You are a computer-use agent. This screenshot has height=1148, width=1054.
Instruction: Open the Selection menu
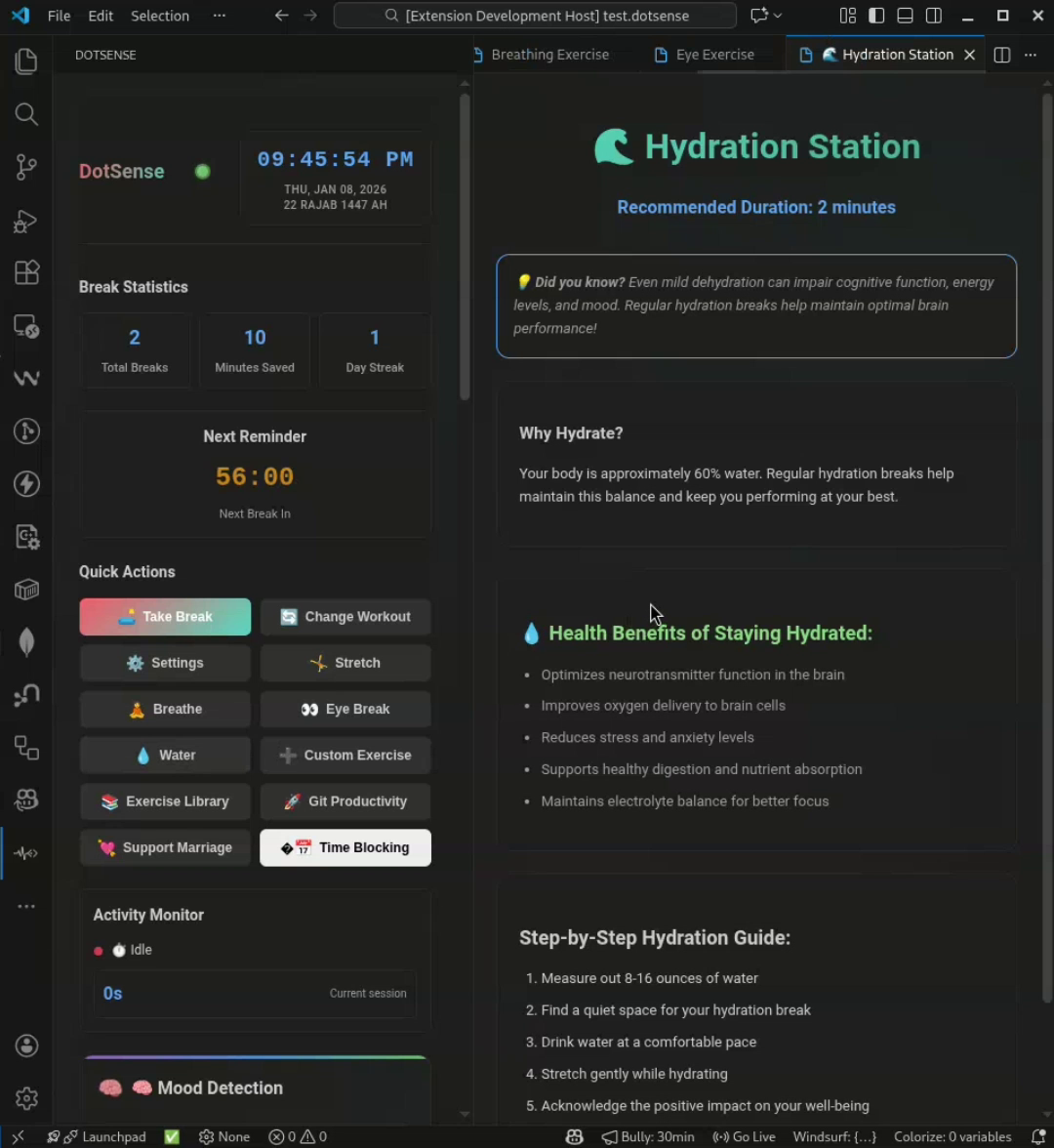click(x=160, y=16)
